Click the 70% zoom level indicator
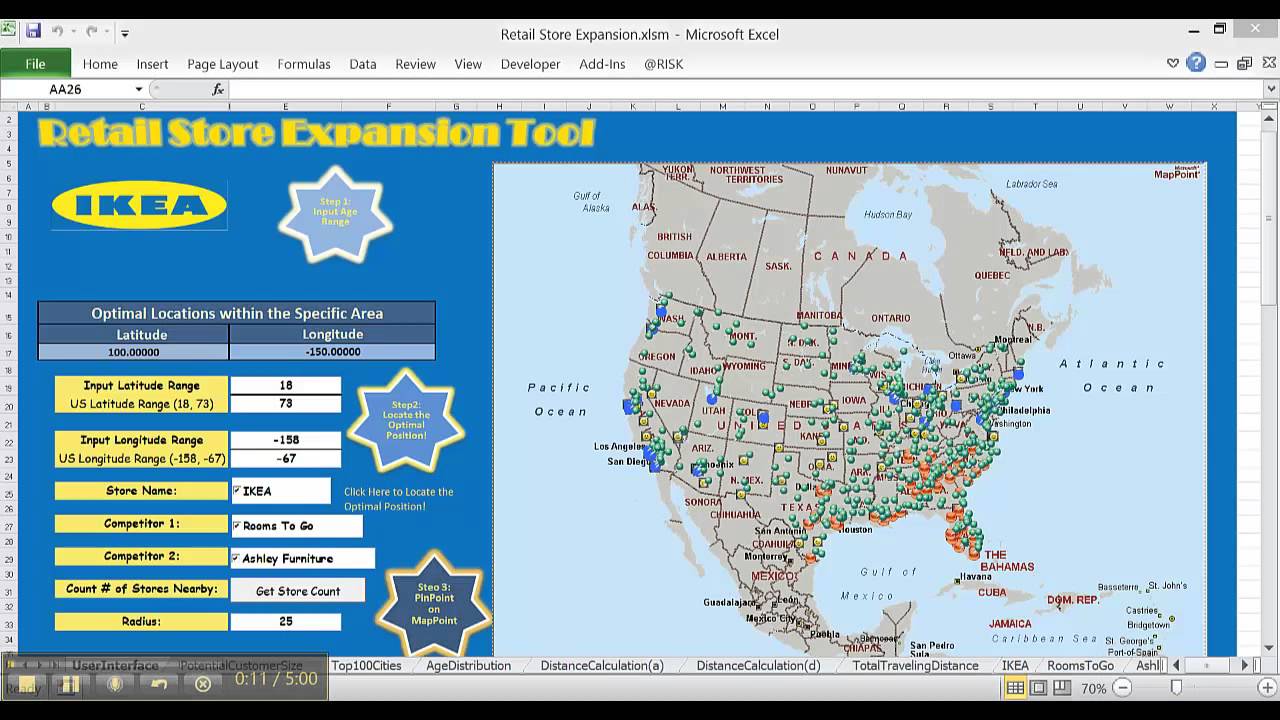Screen dimensions: 1280x720 [1093, 688]
